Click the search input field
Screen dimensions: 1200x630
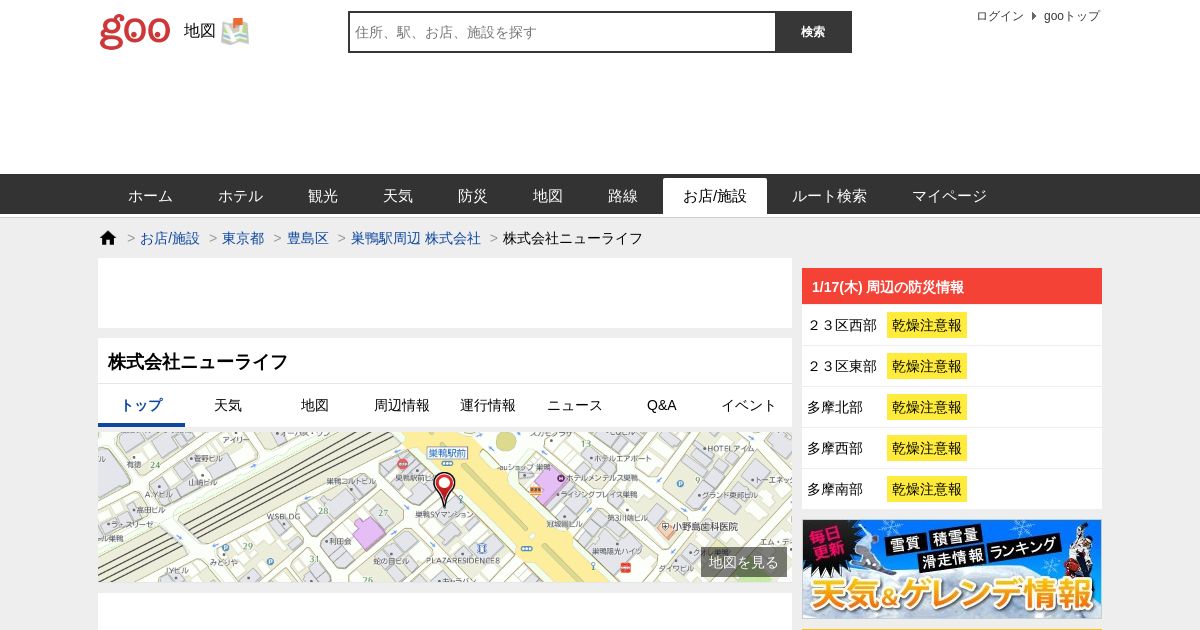(x=562, y=32)
